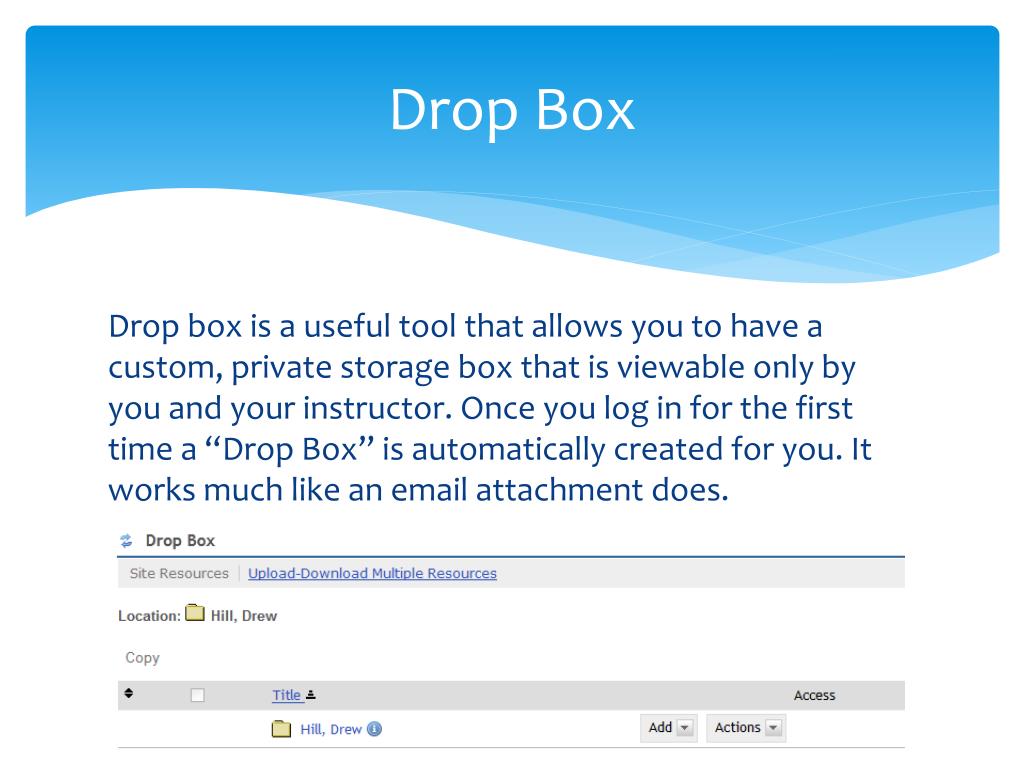Open the Actions dropdown for Hill, Drew
Screen dimensions: 1024x768
(x=746, y=728)
